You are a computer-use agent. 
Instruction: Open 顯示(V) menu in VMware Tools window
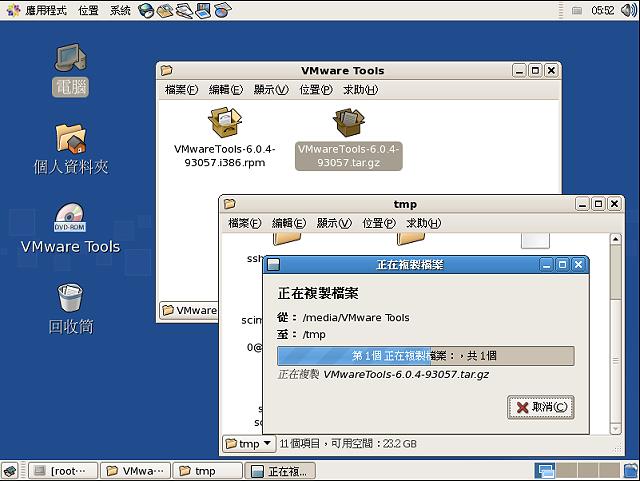coord(271,89)
